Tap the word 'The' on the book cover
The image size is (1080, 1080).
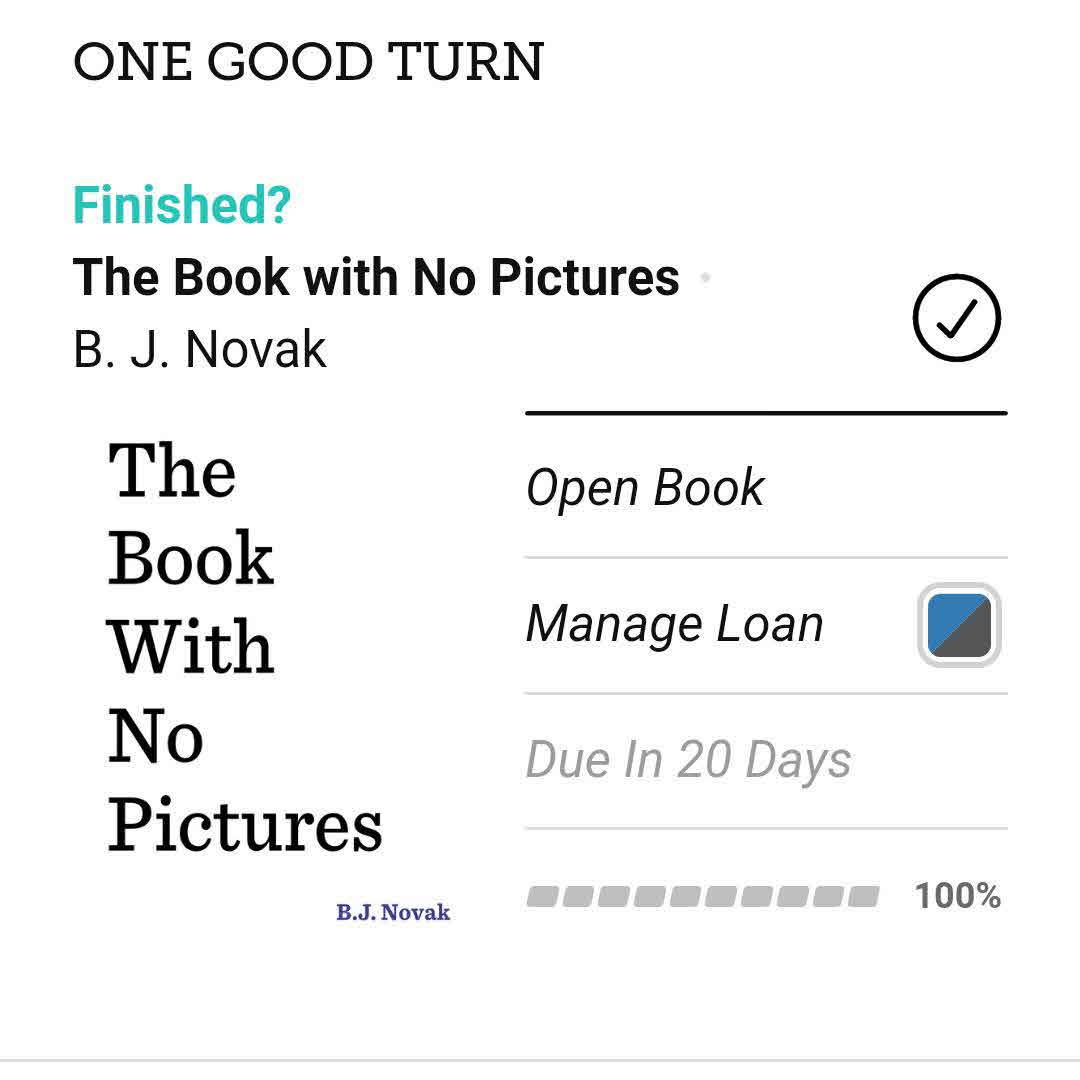[x=172, y=471]
